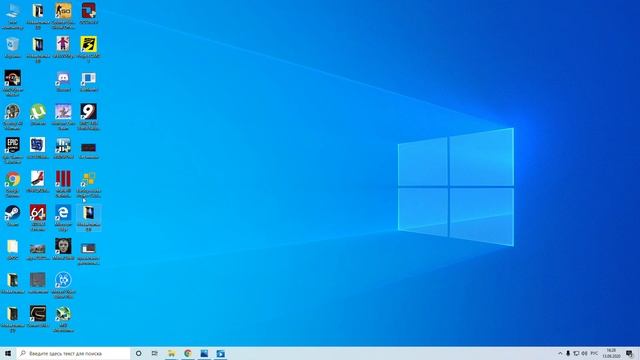This screenshot has width=640, height=360.
Task: Open the input language indicator
Action: (x=594, y=353)
